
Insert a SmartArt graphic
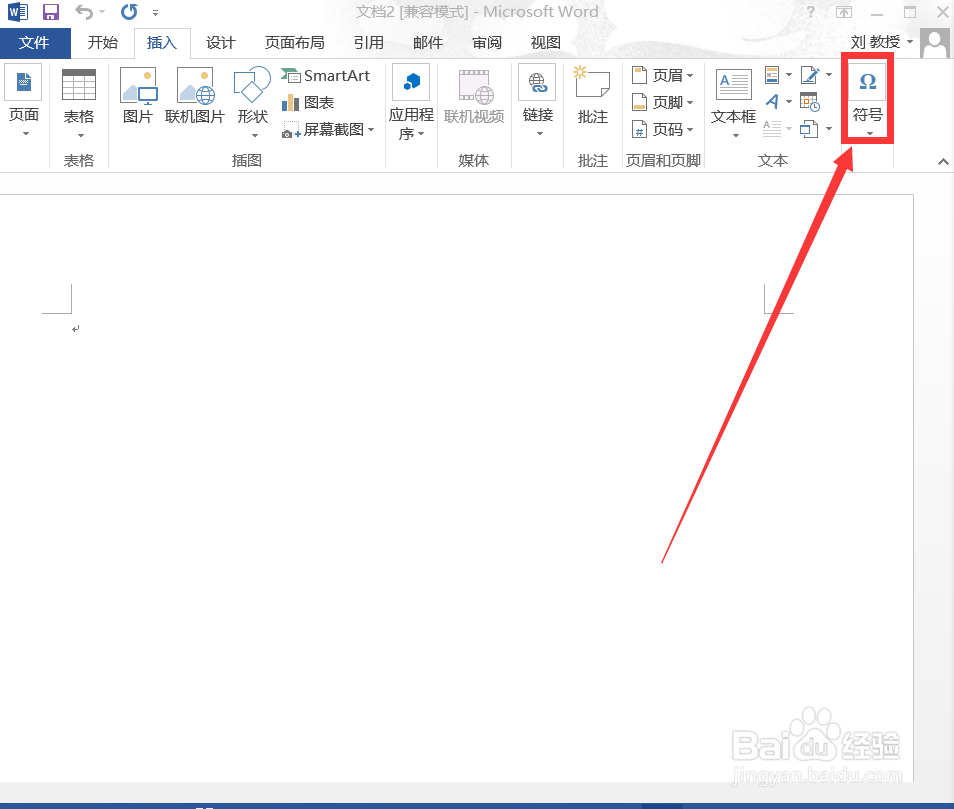pyautogui.click(x=327, y=75)
